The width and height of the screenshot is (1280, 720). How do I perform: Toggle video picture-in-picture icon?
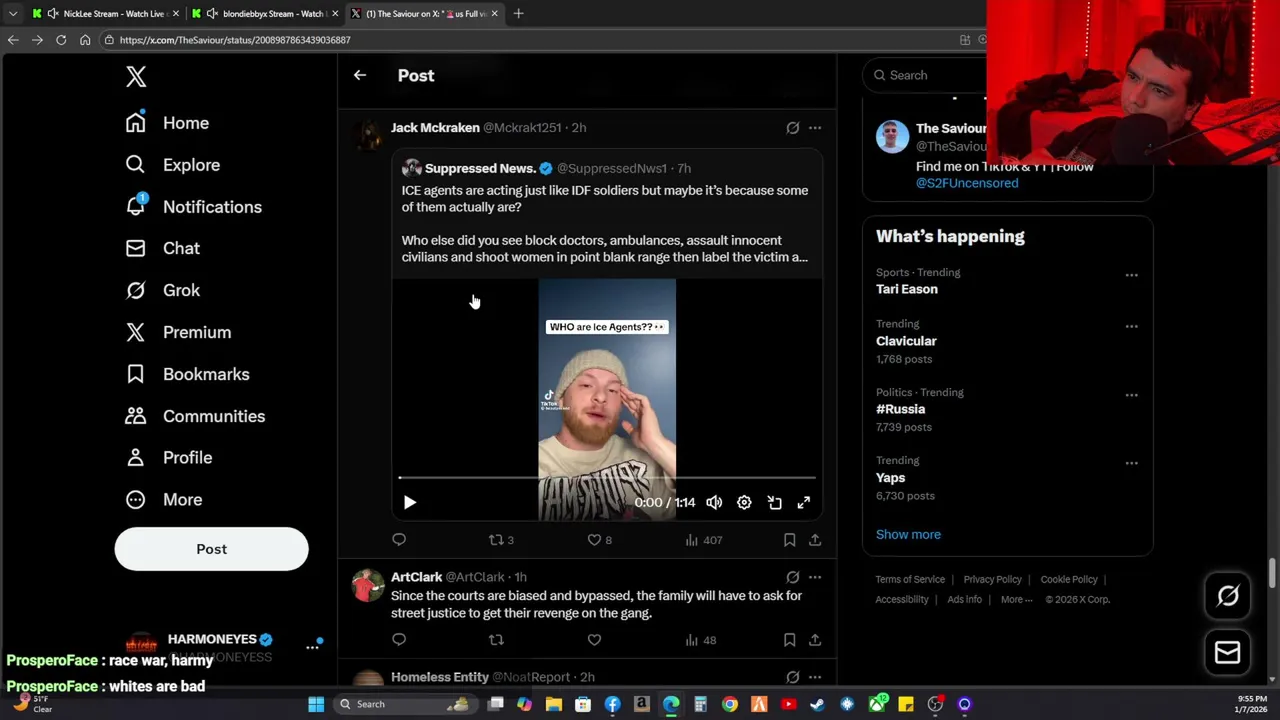[x=774, y=503]
